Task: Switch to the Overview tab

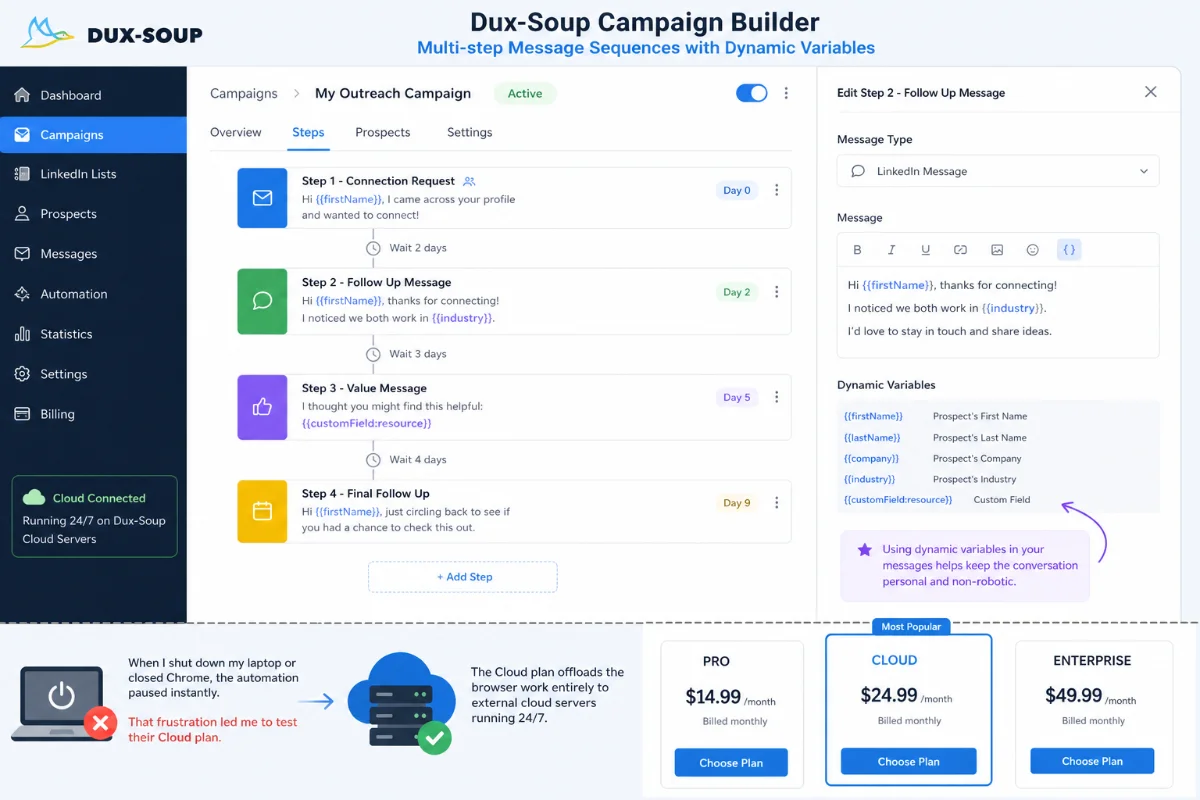Action: tap(236, 132)
